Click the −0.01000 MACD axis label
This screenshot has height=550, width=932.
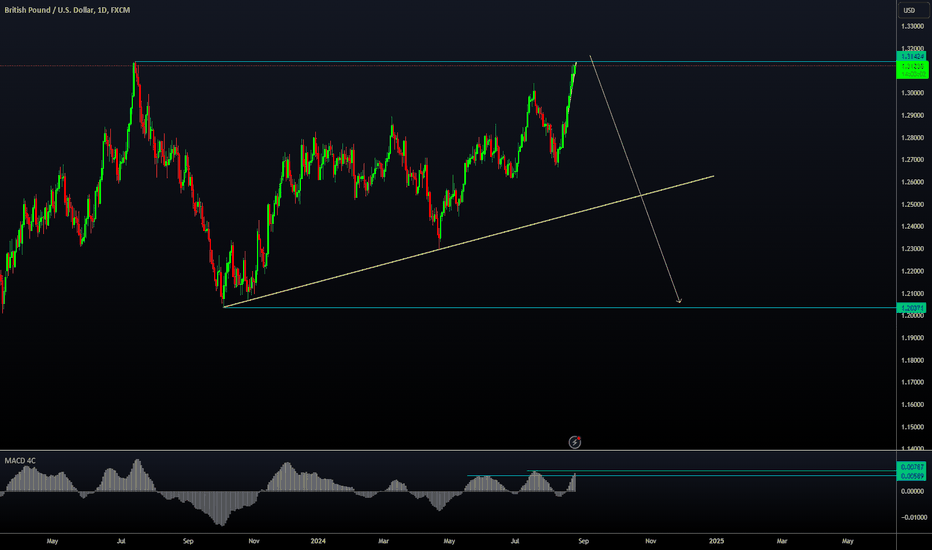(912, 517)
